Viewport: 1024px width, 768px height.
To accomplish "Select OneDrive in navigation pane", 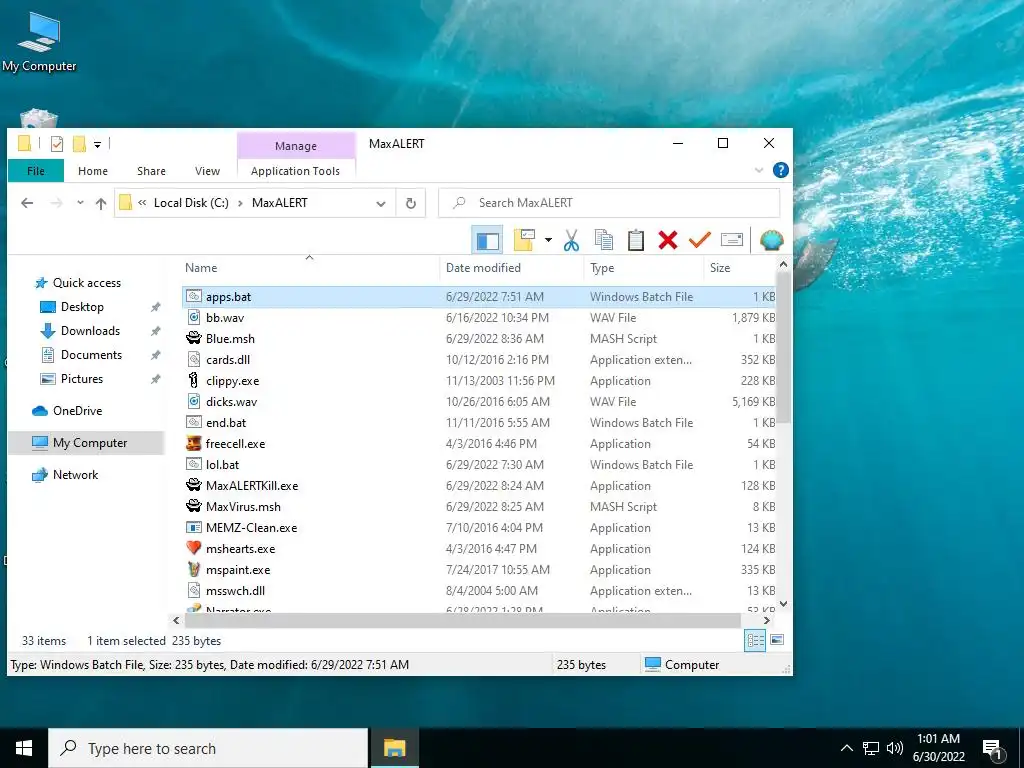I will [x=77, y=411].
